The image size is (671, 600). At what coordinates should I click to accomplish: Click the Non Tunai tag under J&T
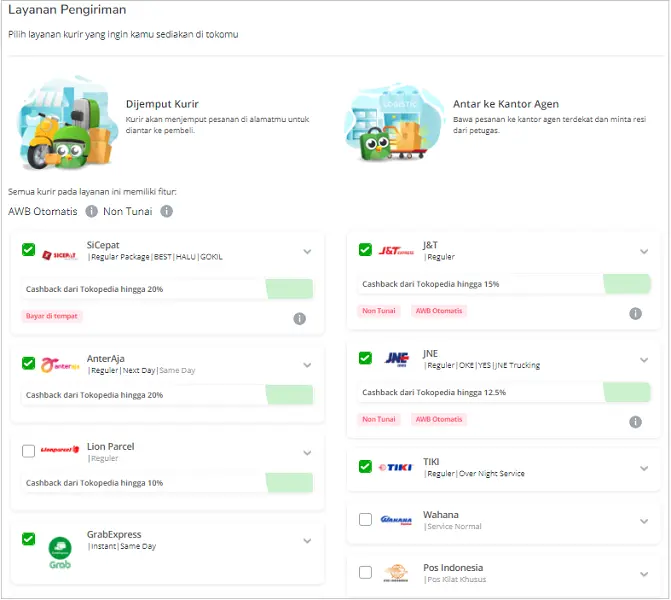[379, 311]
